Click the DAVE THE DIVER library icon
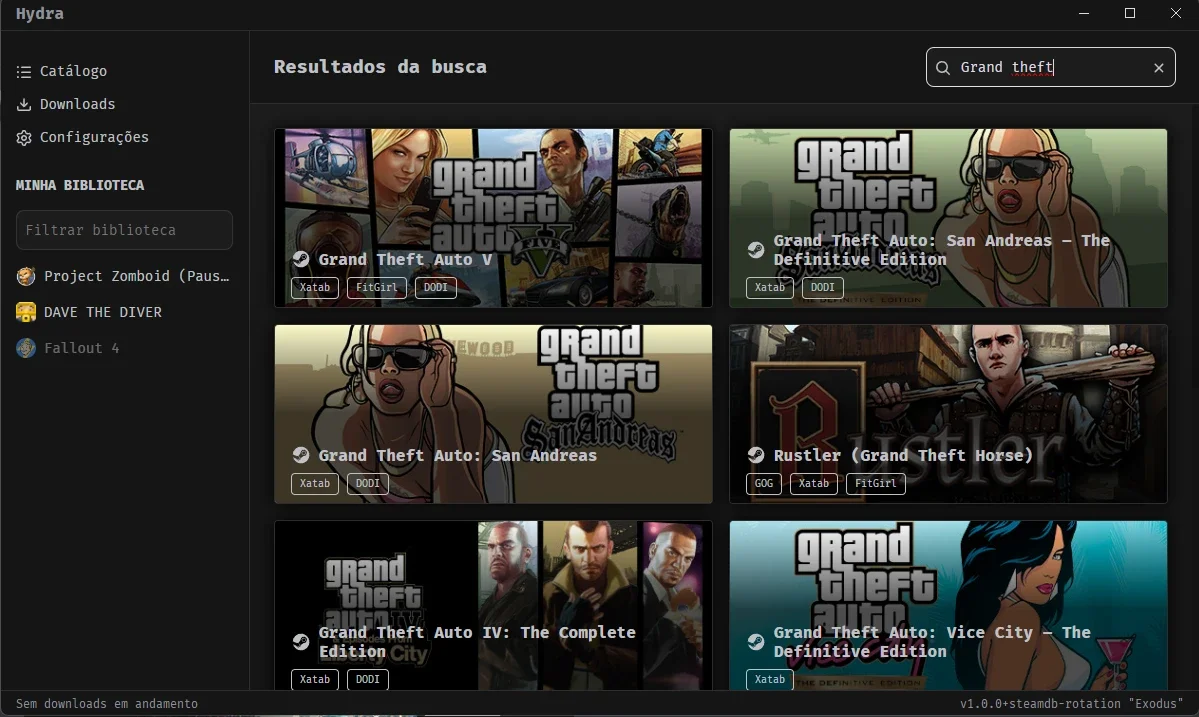 point(26,312)
